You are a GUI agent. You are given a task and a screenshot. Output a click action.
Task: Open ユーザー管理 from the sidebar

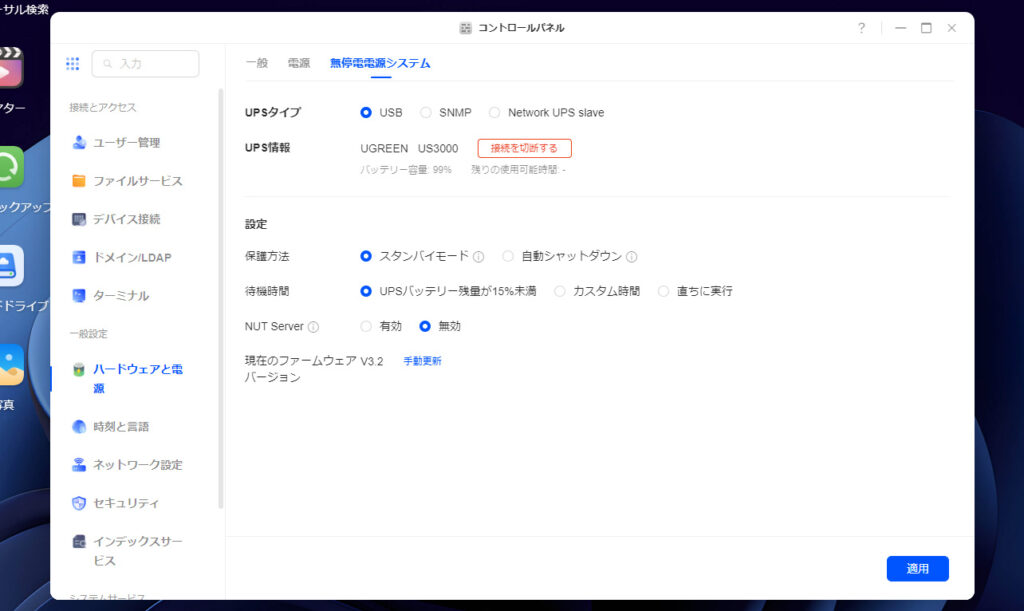point(125,143)
